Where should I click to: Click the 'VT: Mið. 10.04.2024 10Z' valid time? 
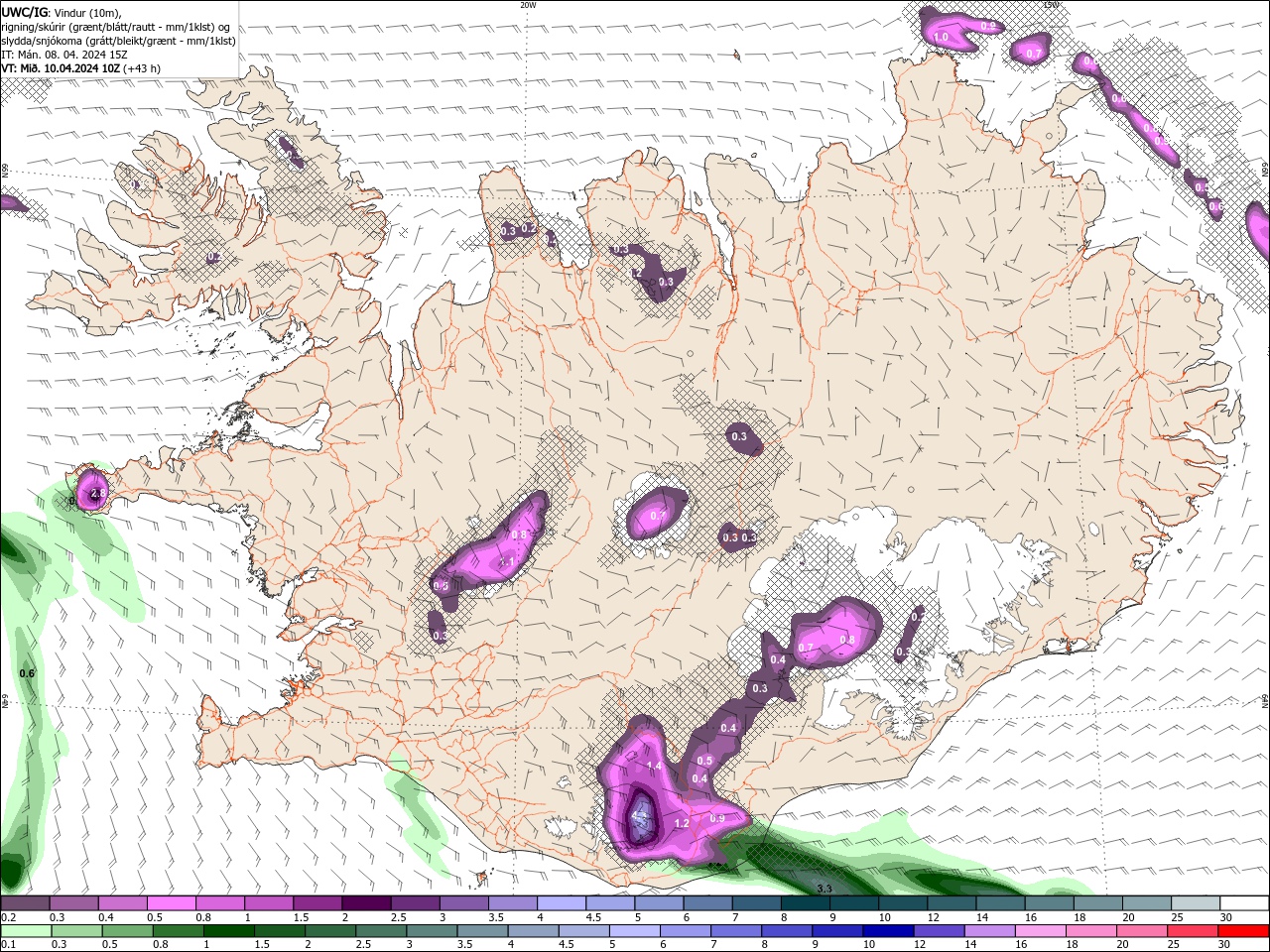pos(61,68)
